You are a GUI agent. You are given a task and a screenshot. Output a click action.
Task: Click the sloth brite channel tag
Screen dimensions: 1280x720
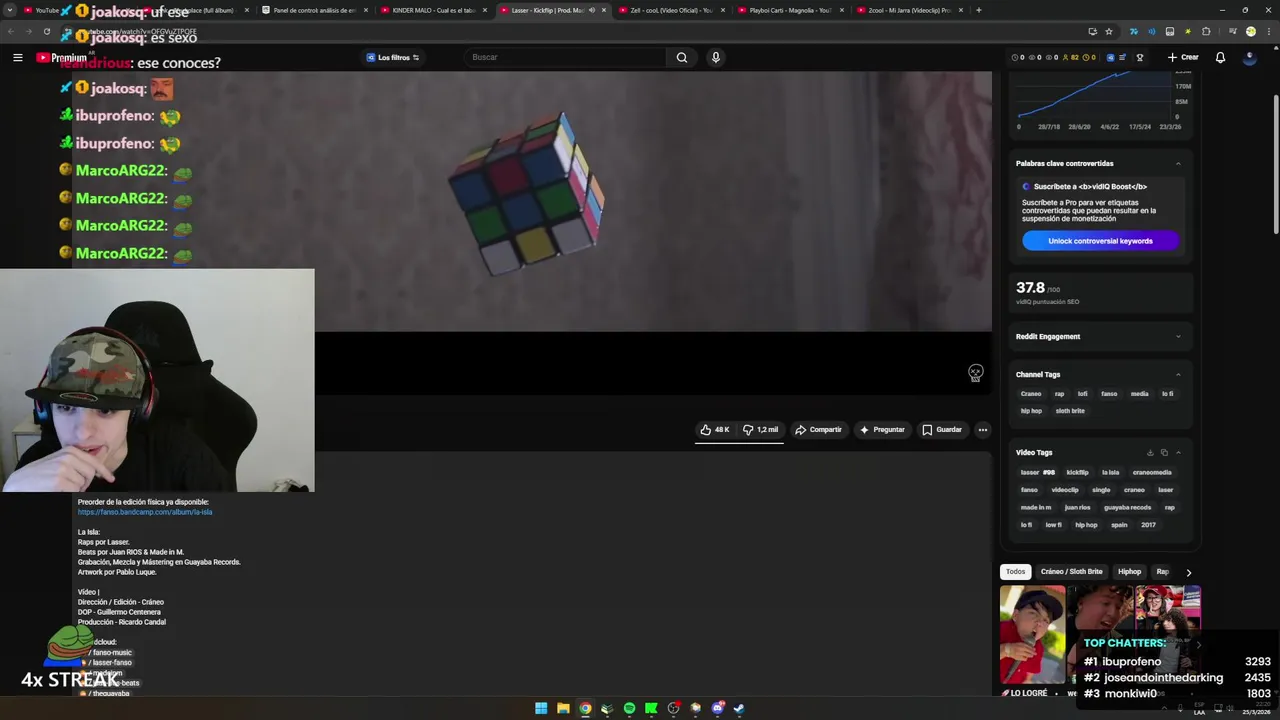1070,411
